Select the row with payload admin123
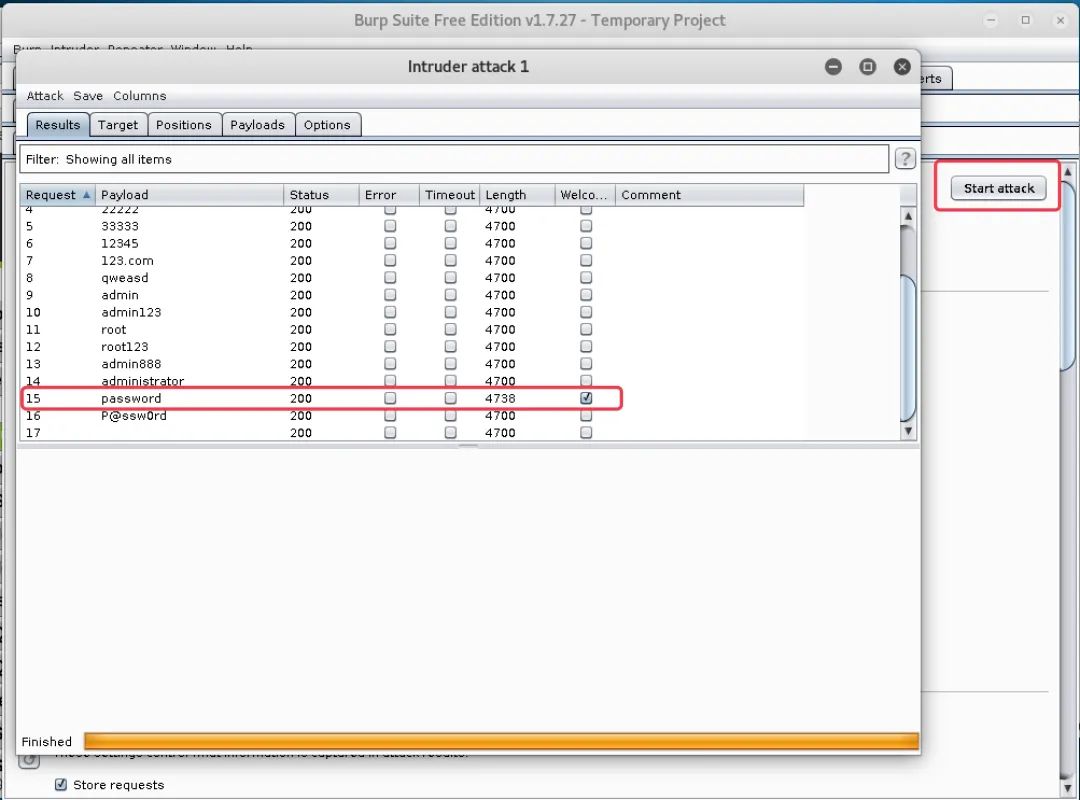Viewport: 1080px width, 800px height. (412, 312)
